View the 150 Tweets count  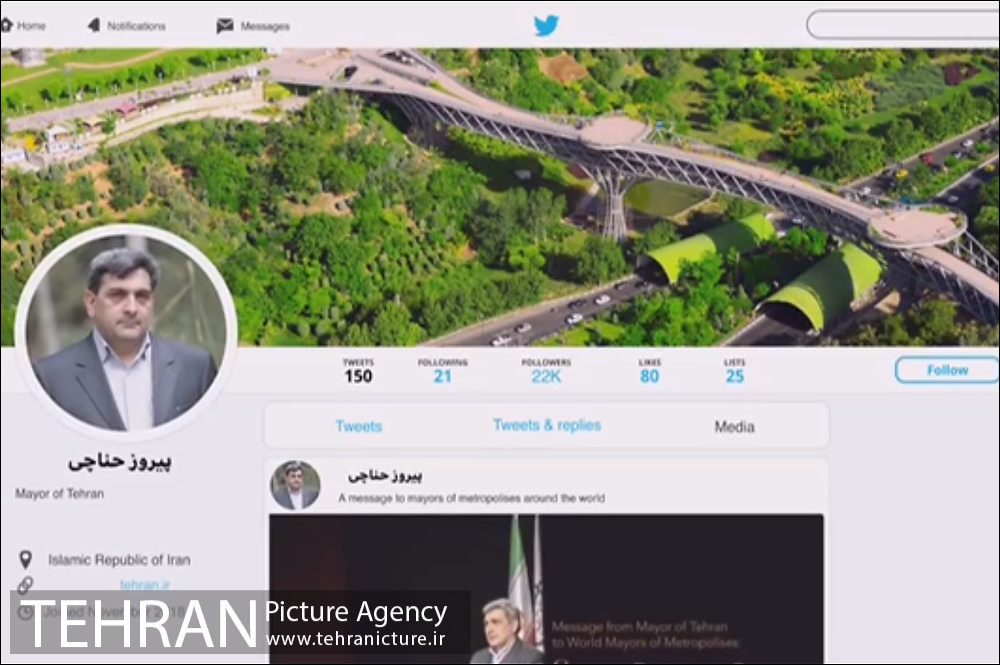pos(358,370)
